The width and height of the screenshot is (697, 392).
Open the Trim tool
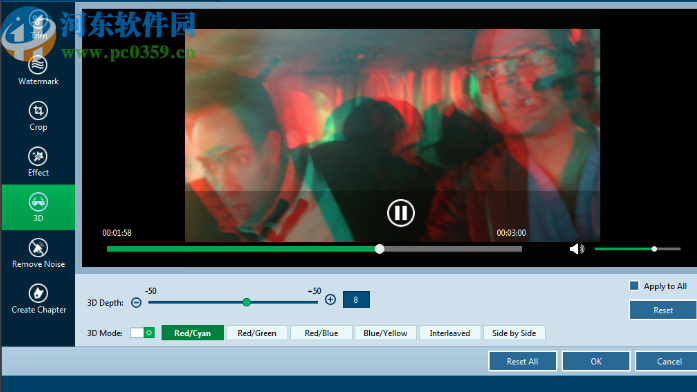38,25
